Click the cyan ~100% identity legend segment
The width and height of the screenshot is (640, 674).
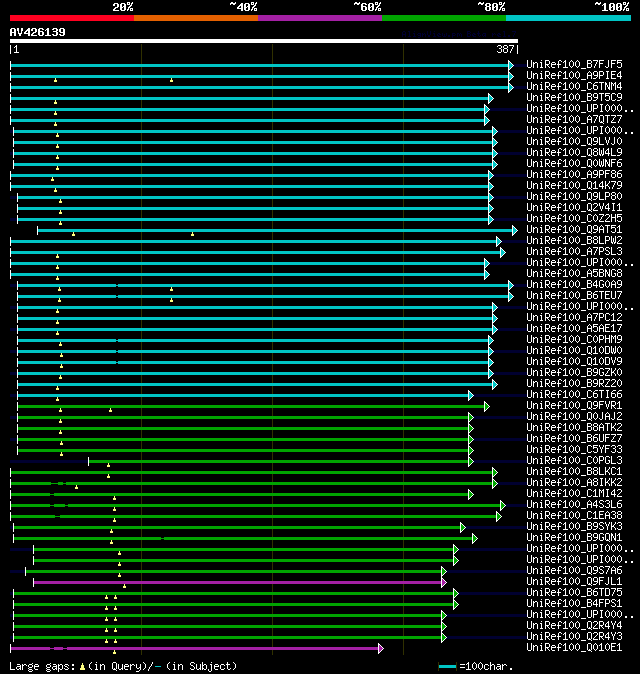pos(569,18)
